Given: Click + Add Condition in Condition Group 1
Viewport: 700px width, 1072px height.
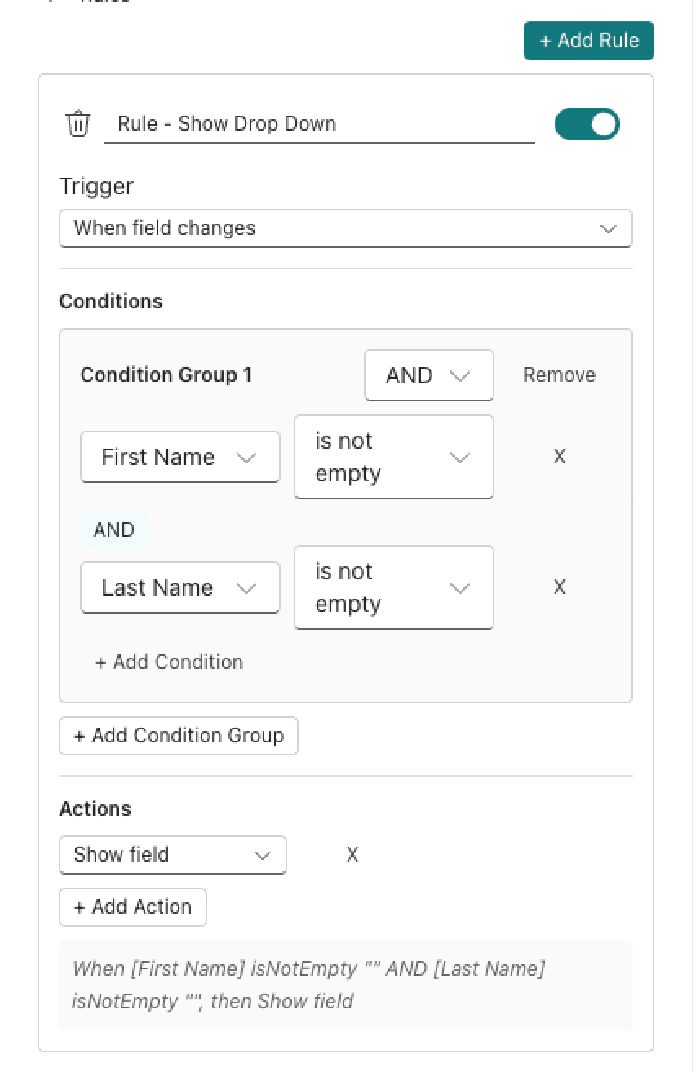Looking at the screenshot, I should 168,661.
